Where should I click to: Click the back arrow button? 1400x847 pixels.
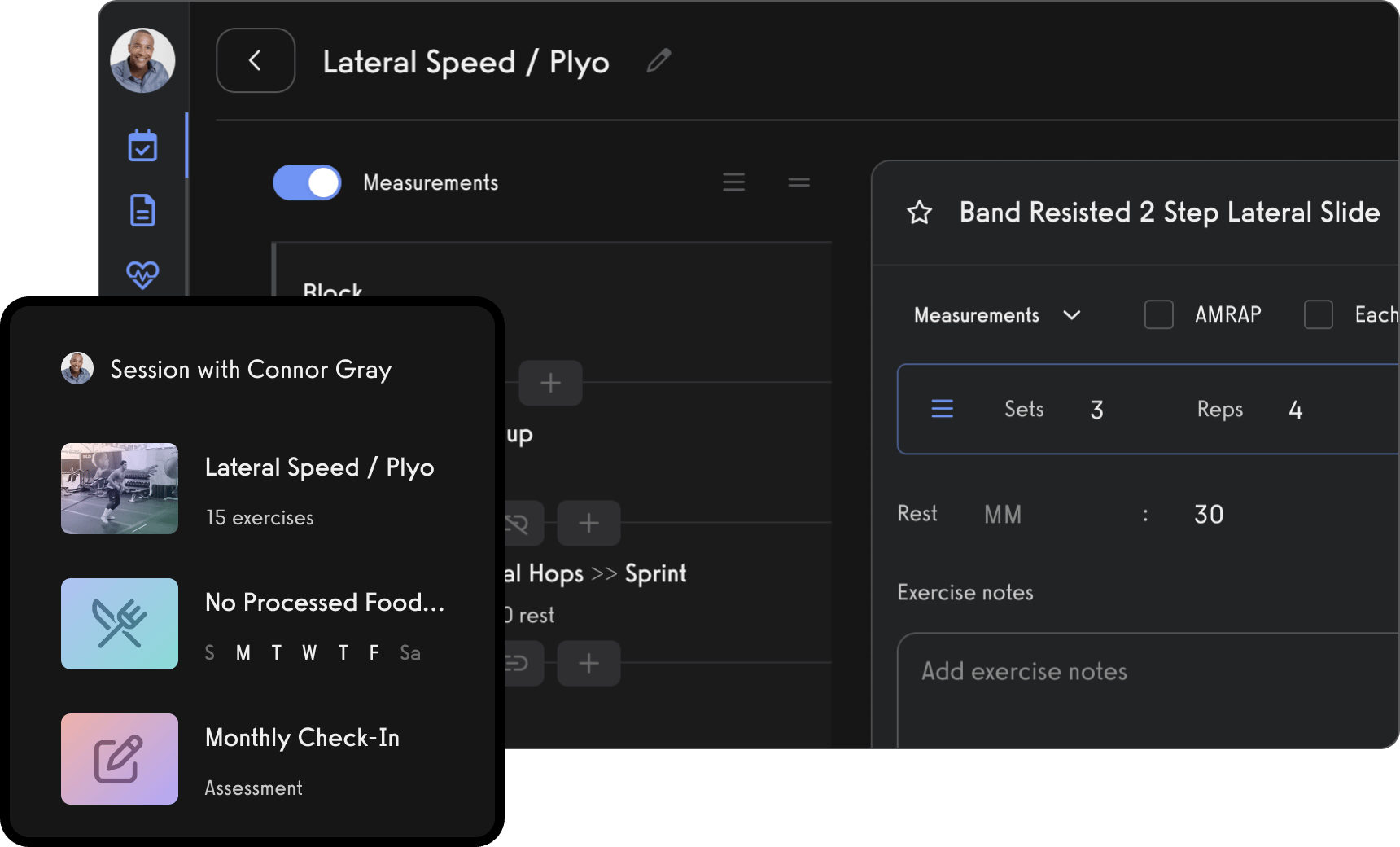(x=256, y=61)
